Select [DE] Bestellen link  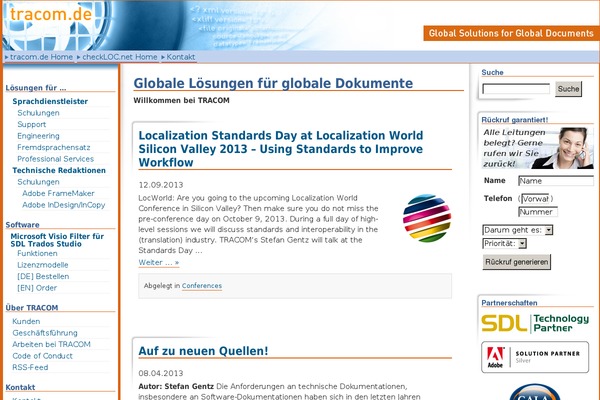coord(43,276)
